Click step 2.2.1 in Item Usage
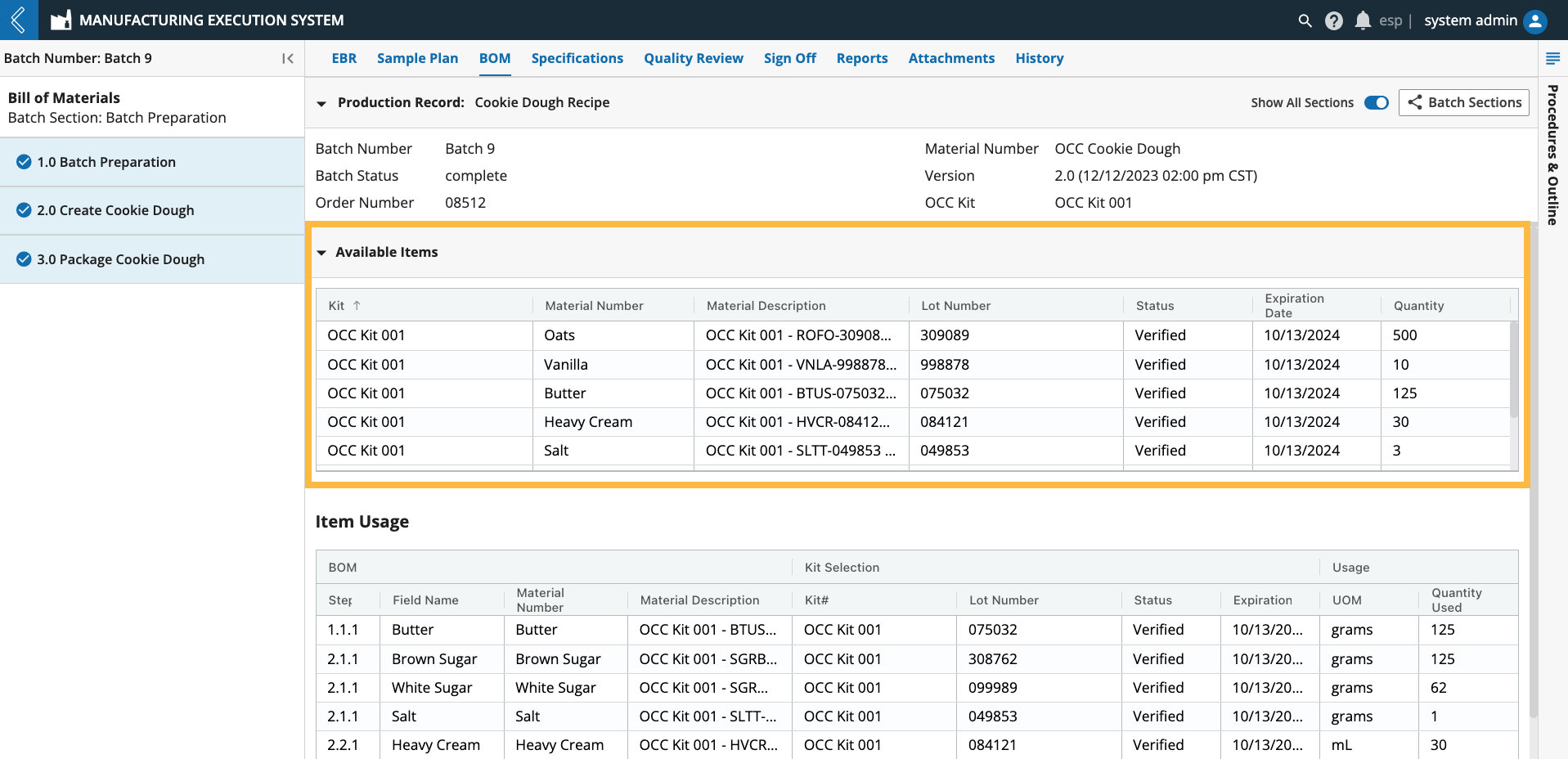Image resolution: width=1568 pixels, height=759 pixels. [x=343, y=745]
